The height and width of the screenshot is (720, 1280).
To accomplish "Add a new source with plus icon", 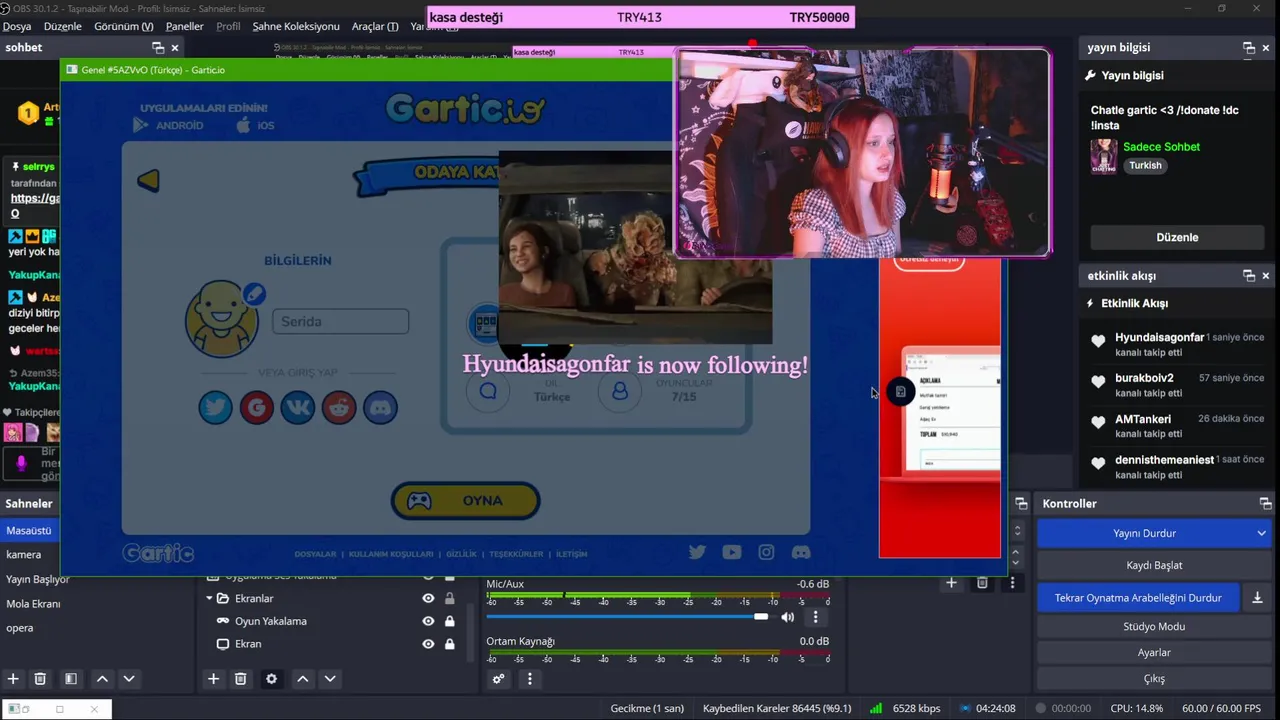I will [213, 679].
